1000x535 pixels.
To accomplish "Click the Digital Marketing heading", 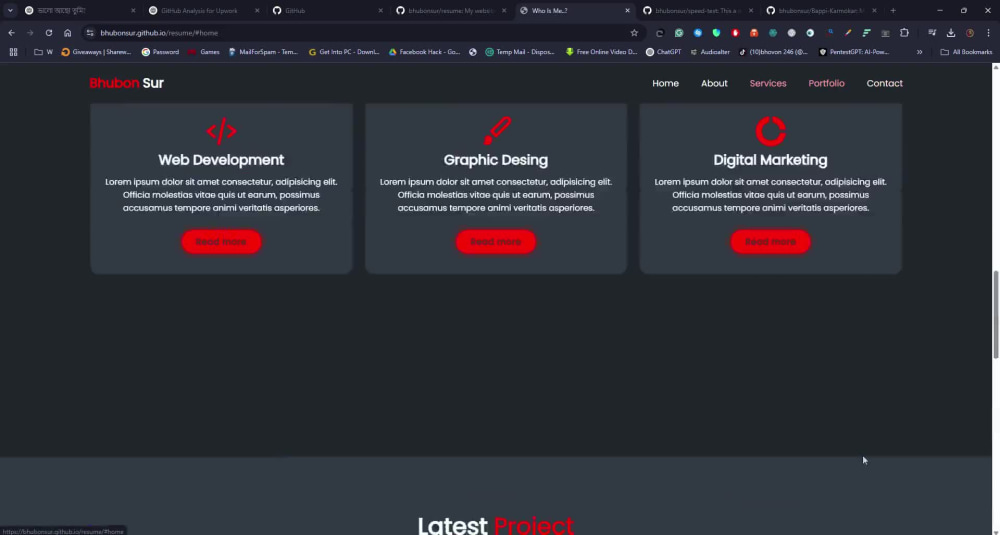I will pyautogui.click(x=770, y=160).
